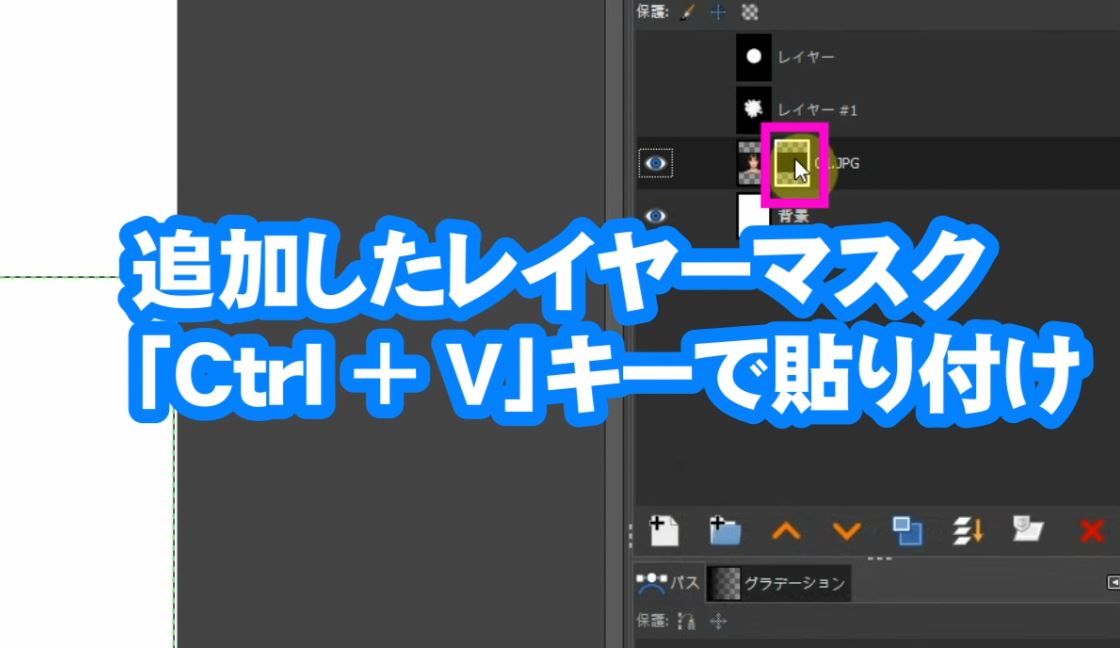Image resolution: width=1120 pixels, height=648 pixels.
Task: Select the layer mask thumbnail of JPG layer
Action: click(x=792, y=164)
